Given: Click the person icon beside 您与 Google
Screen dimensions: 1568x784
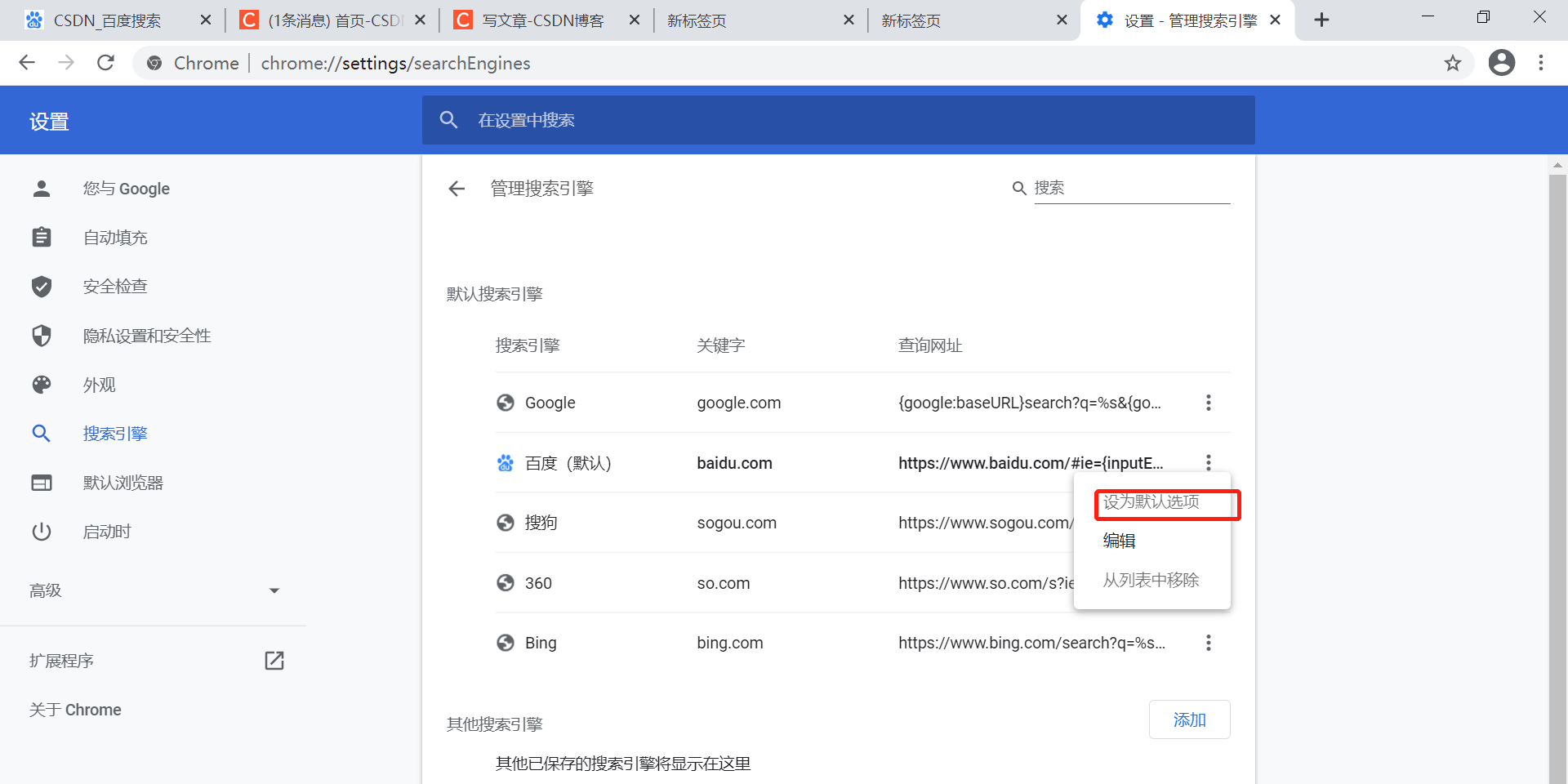Looking at the screenshot, I should [42, 189].
